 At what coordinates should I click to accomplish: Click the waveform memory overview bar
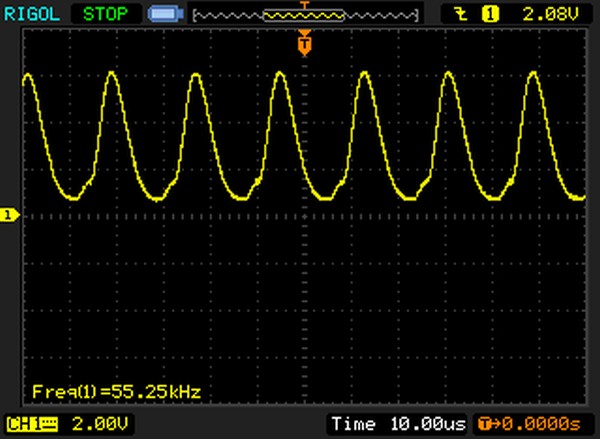pyautogui.click(x=305, y=15)
